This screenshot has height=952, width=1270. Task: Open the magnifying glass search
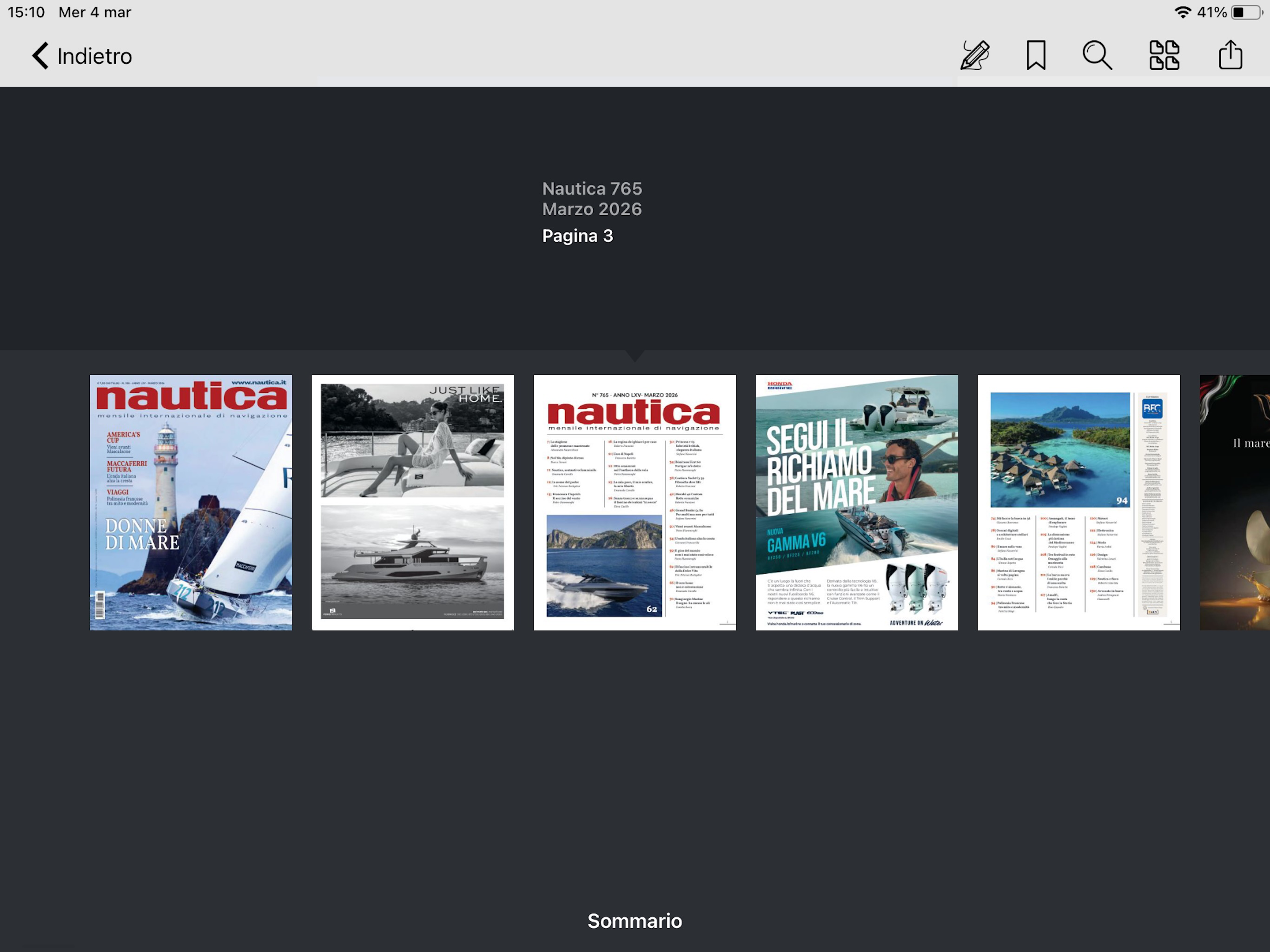1097,55
